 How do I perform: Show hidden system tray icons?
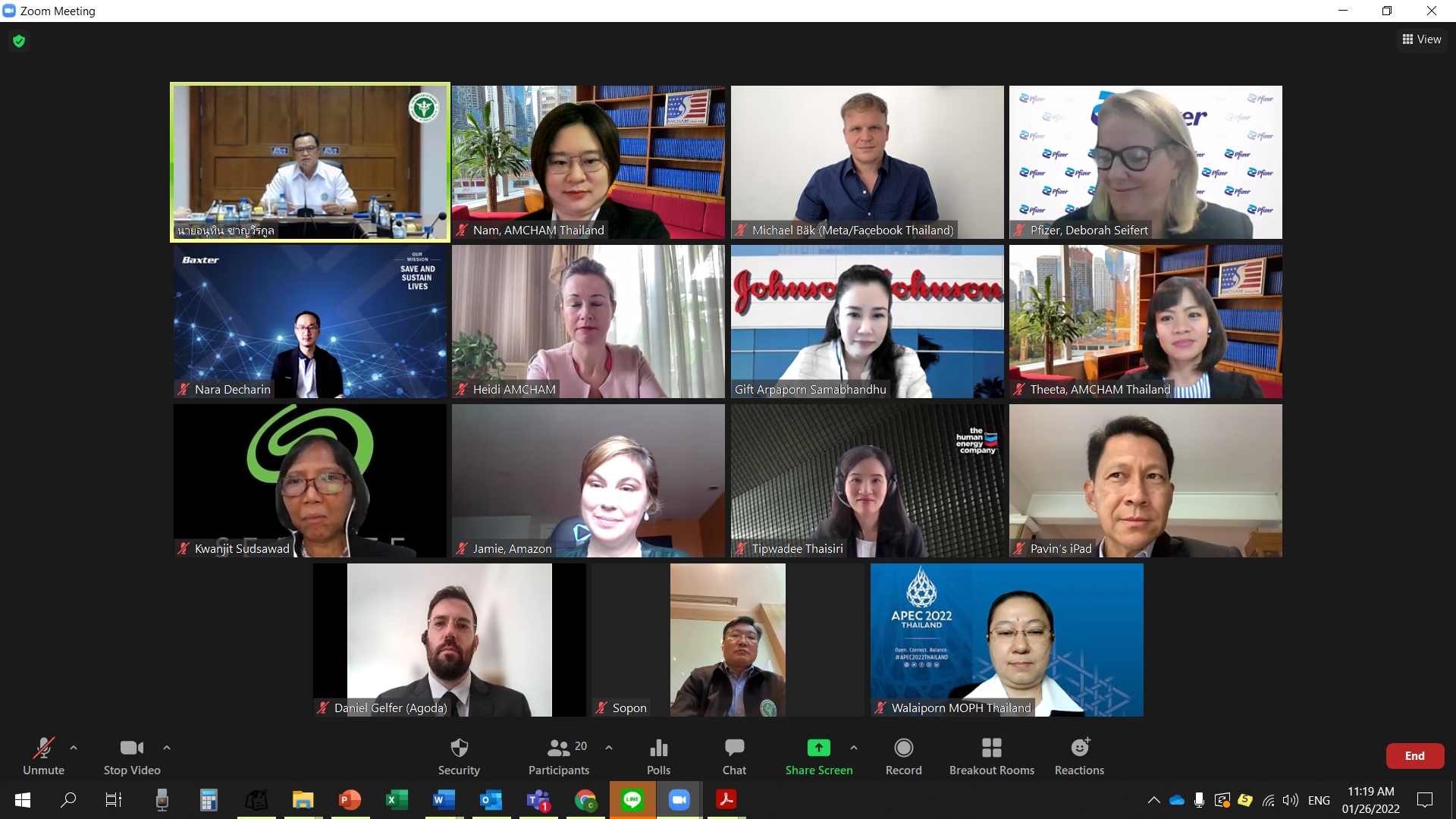click(x=1154, y=800)
